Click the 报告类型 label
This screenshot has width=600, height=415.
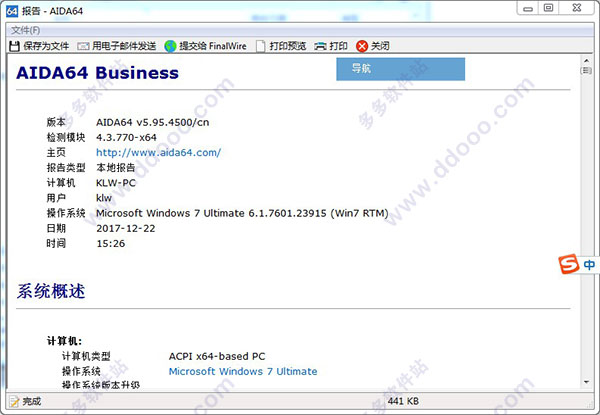click(x=66, y=168)
